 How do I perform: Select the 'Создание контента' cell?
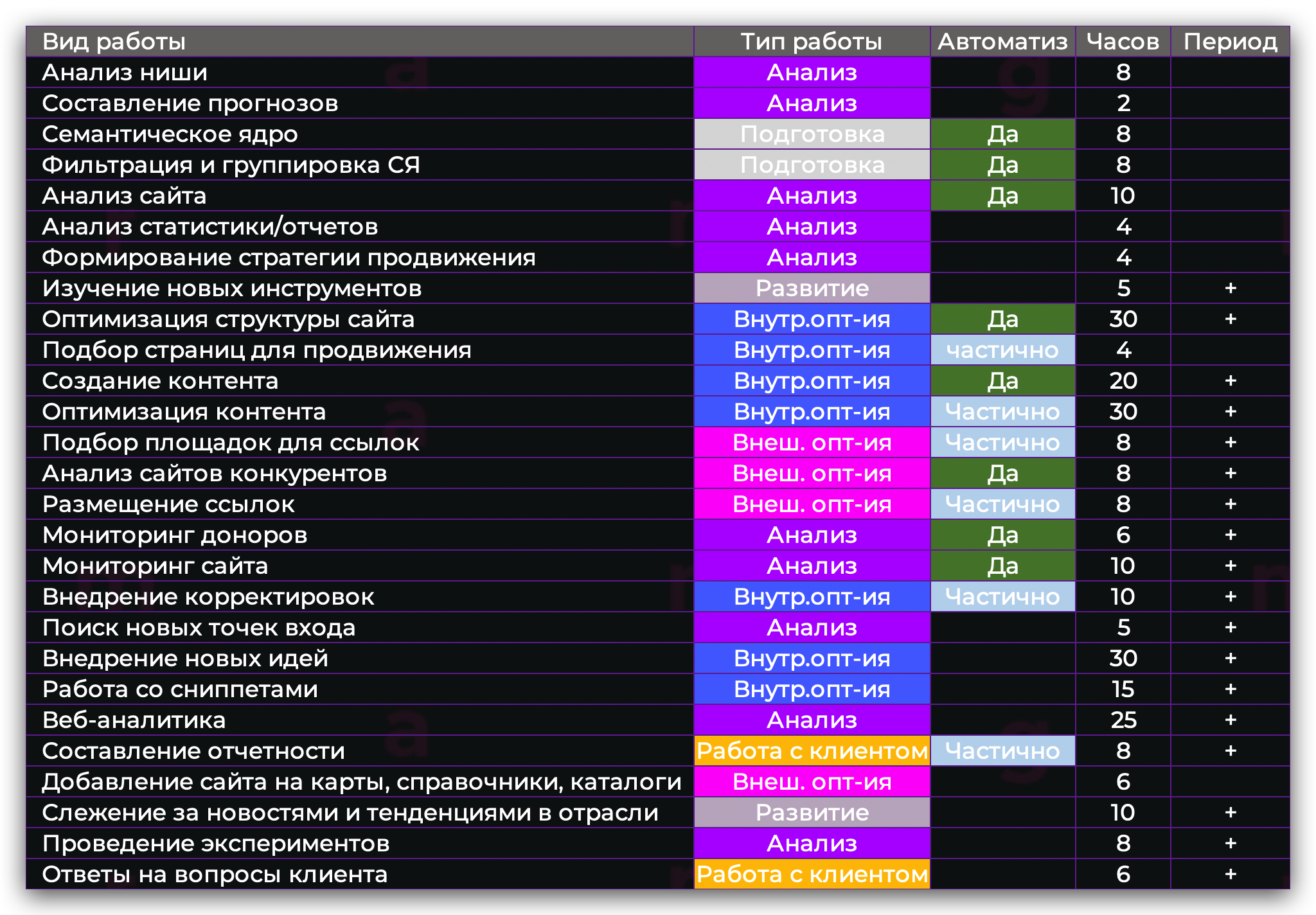point(360,381)
